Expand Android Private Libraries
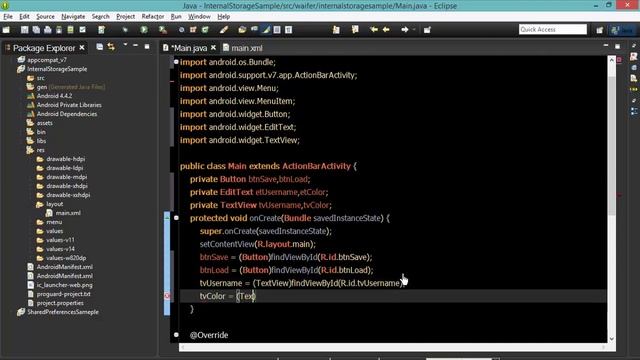Viewport: 640px width, 360px height. (69, 105)
